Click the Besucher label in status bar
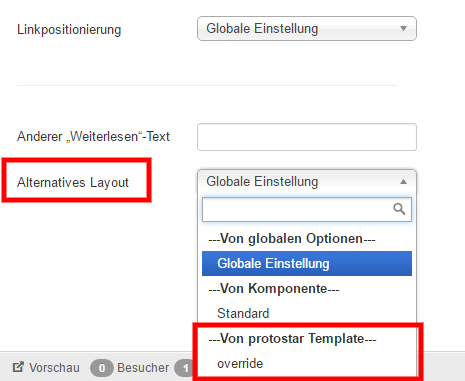This screenshot has height=381, width=465. pyautogui.click(x=143, y=368)
